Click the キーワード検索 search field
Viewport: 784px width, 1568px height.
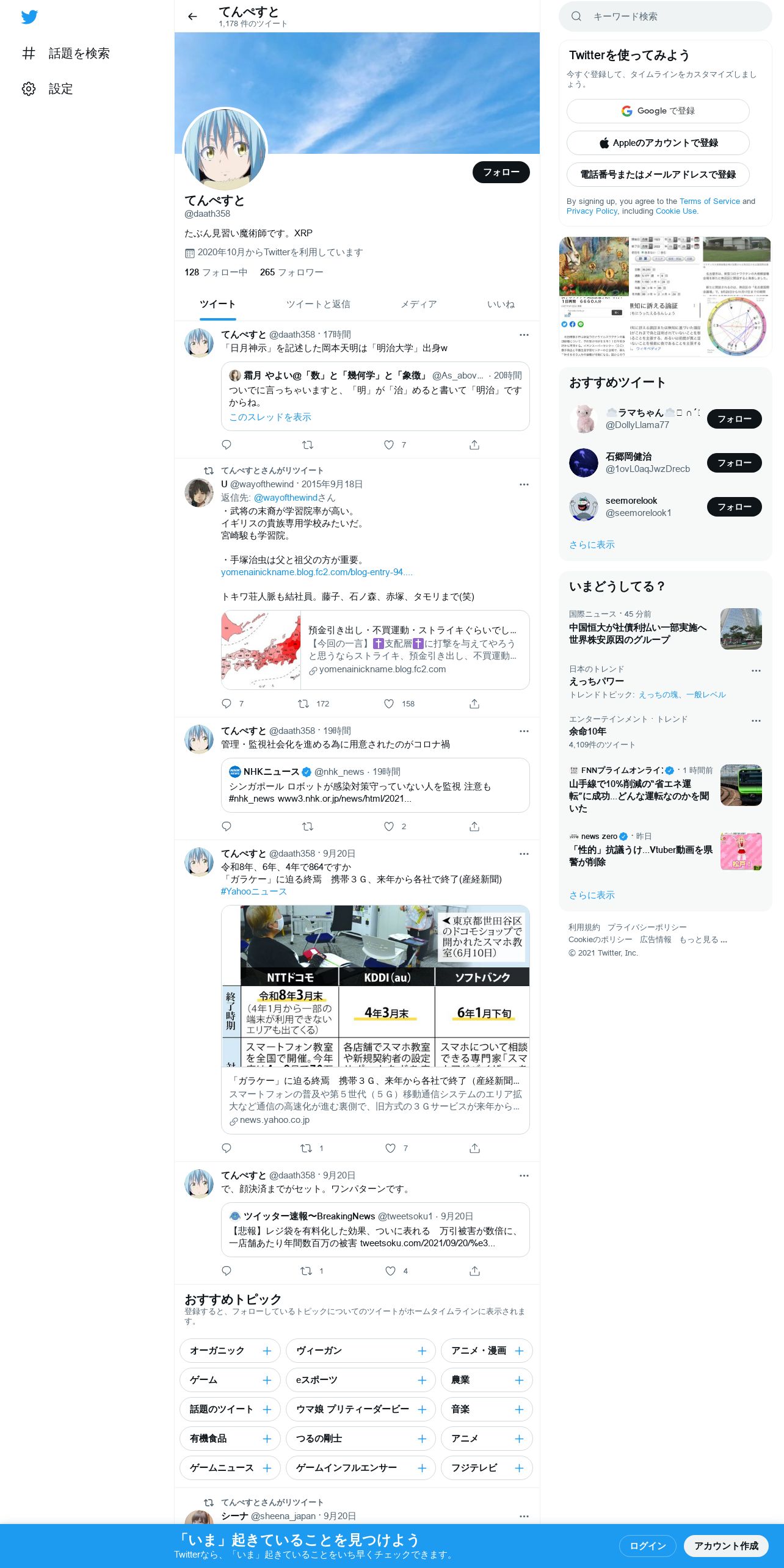pos(666,16)
